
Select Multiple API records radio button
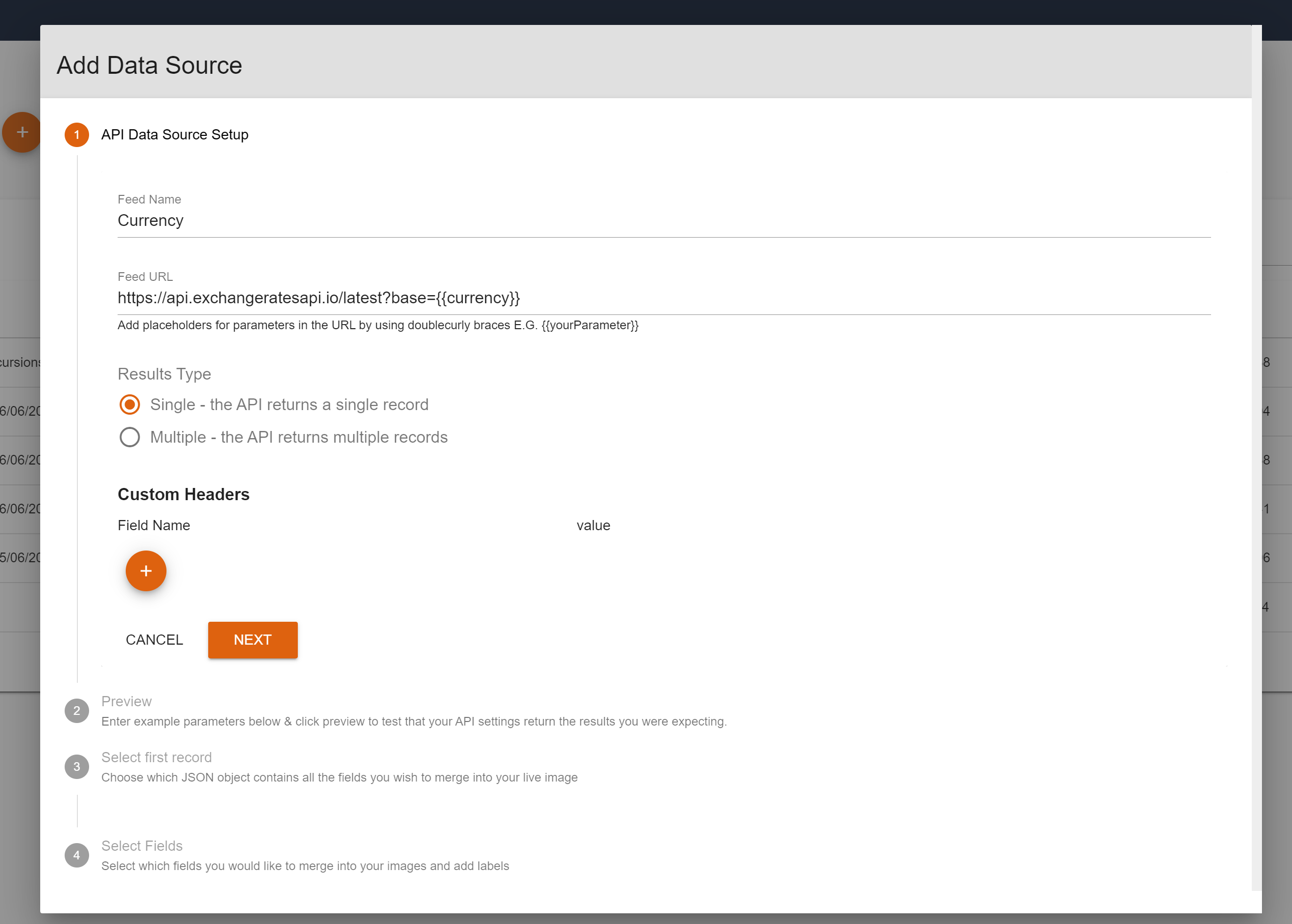point(130,437)
